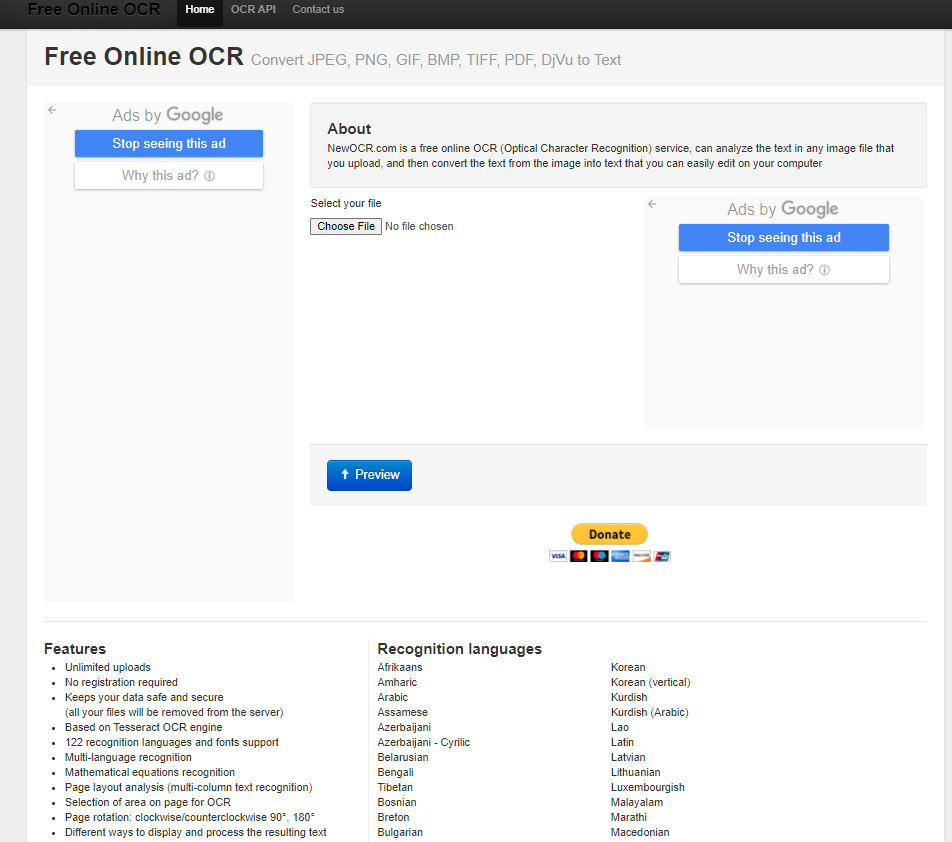Open the Home tab in navbar

click(x=200, y=10)
